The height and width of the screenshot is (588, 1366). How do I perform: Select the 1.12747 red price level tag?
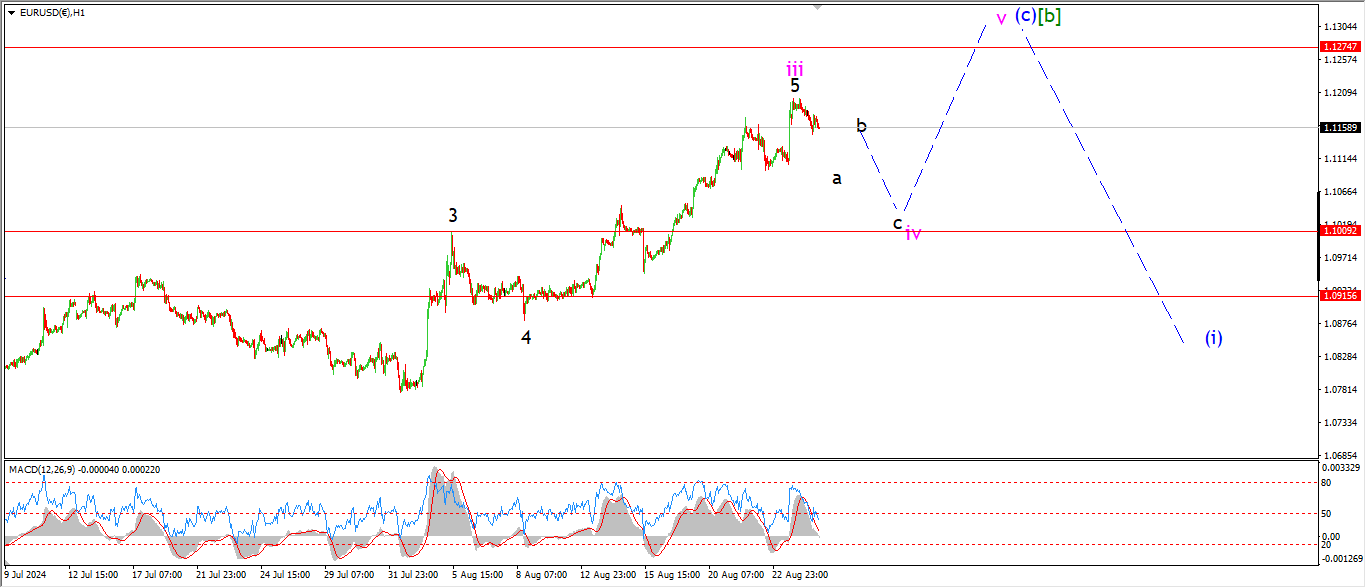pyautogui.click(x=1341, y=47)
